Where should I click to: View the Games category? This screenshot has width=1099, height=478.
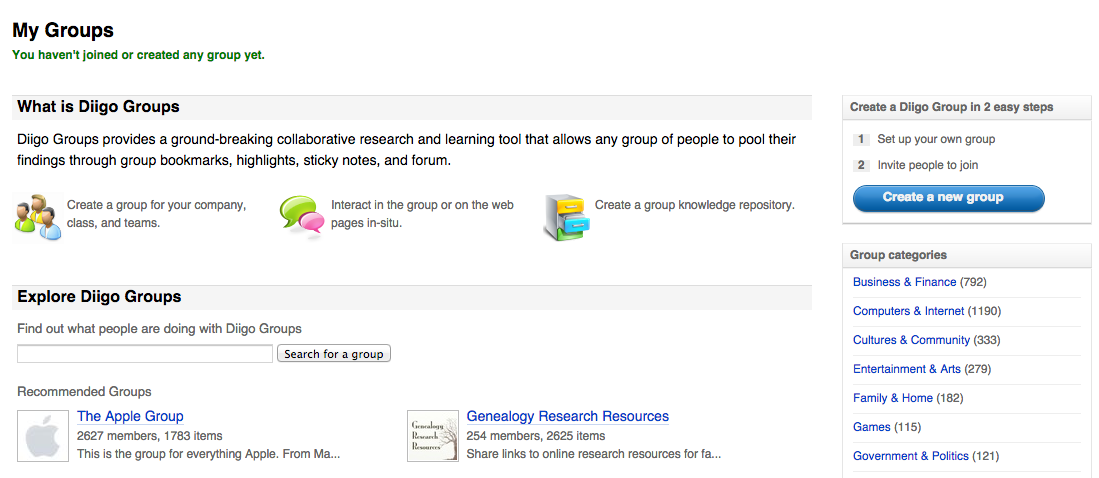pos(871,427)
